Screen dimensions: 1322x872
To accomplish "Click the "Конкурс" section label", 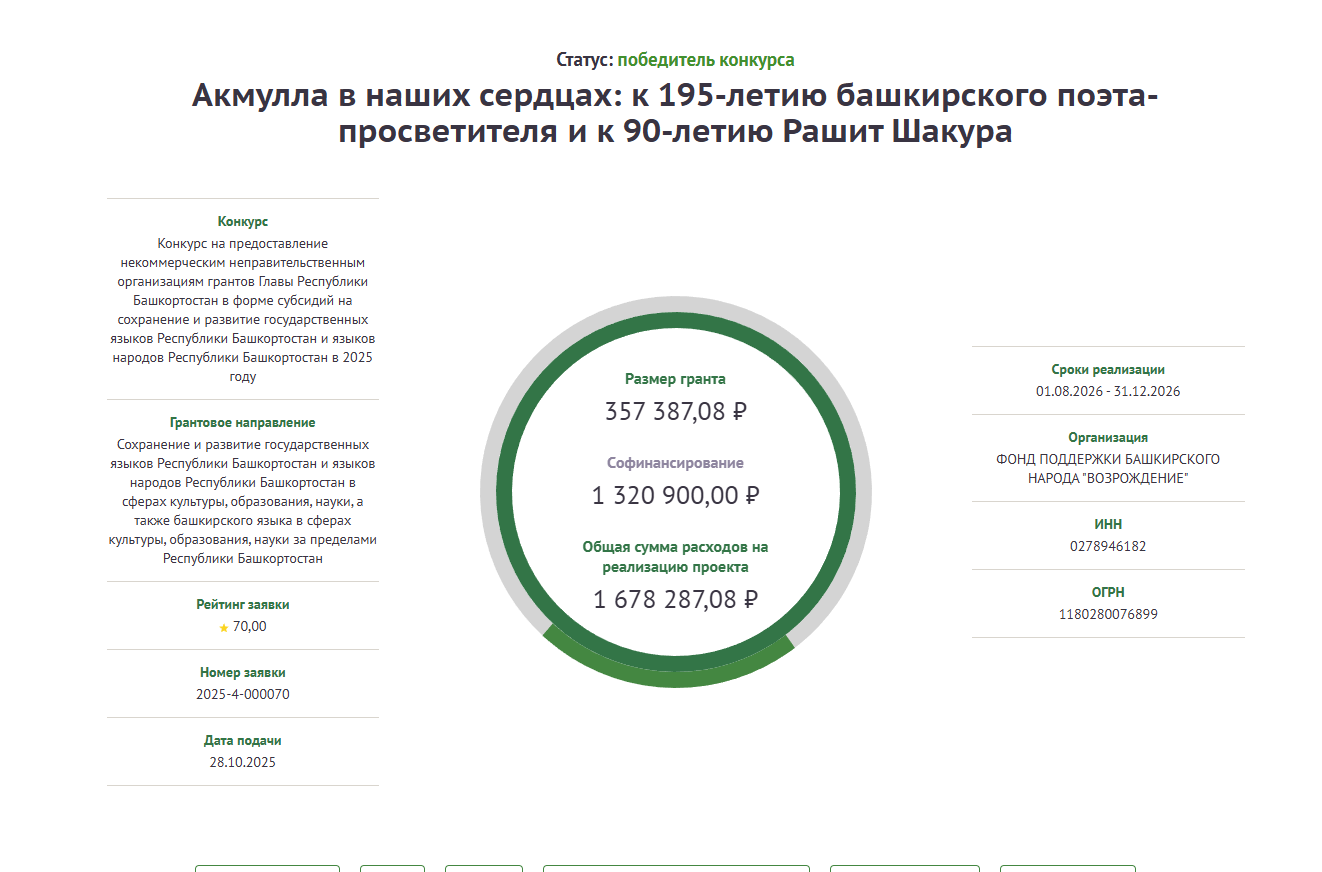I will pyautogui.click(x=243, y=222).
